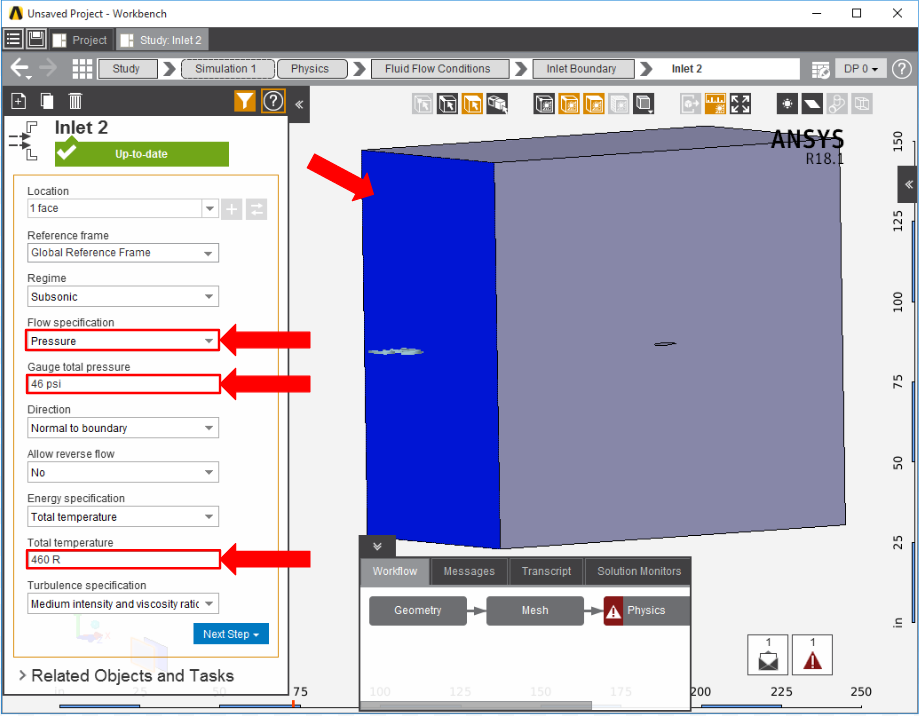Select the Solution Monitors tab
Viewport: 919px width, 716px height.
click(x=638, y=571)
